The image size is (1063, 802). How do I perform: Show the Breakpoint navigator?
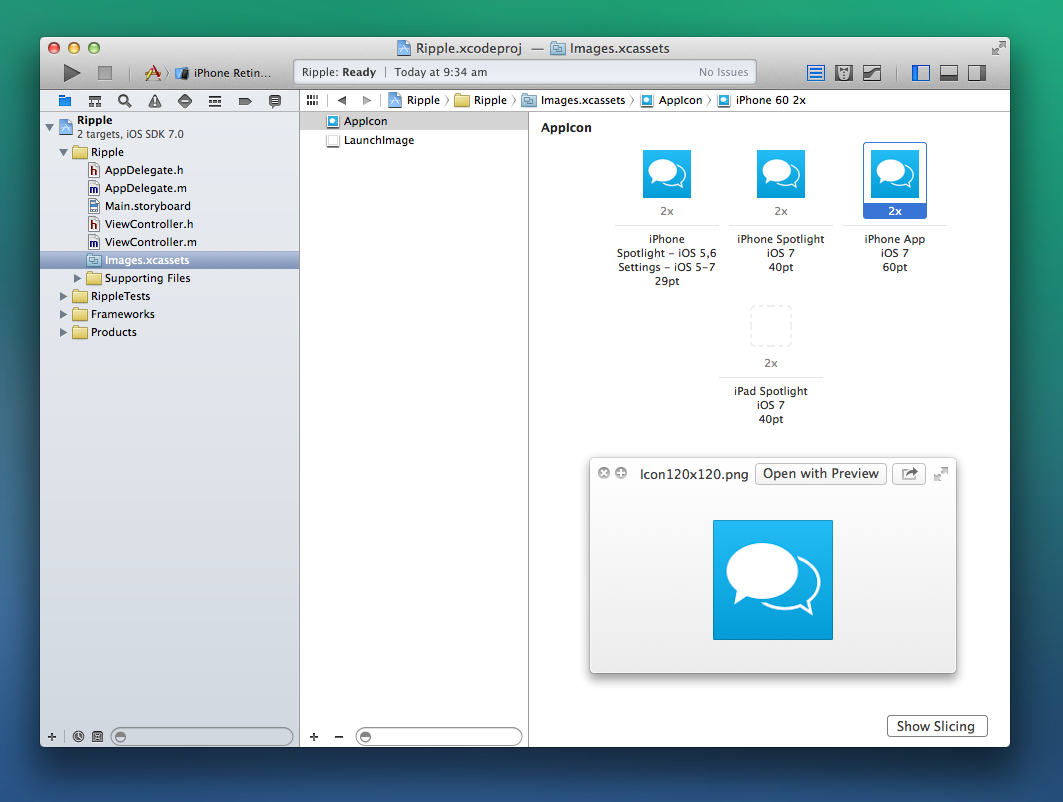point(245,101)
